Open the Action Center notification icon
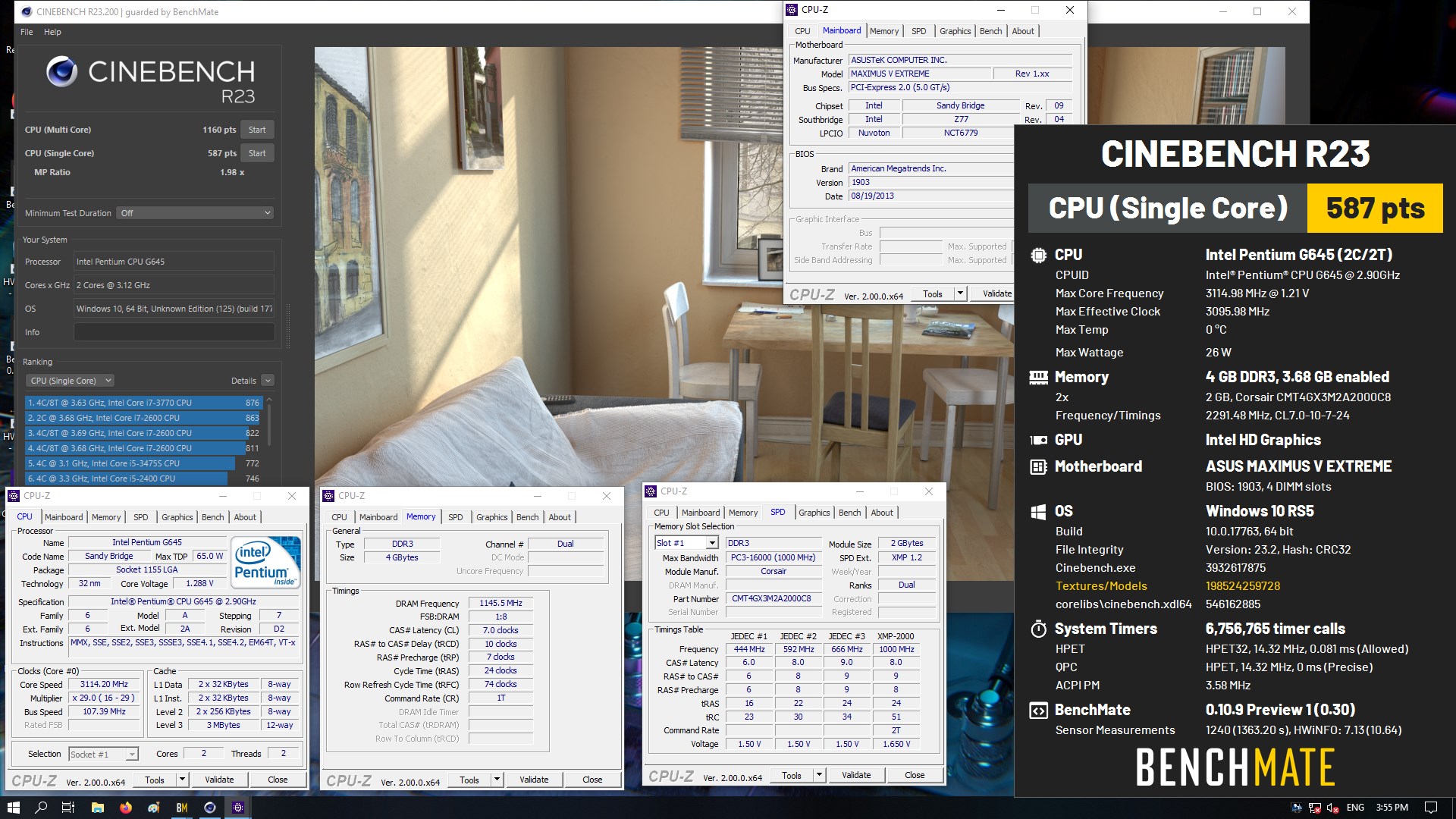This screenshot has width=1456, height=819. (1431, 808)
